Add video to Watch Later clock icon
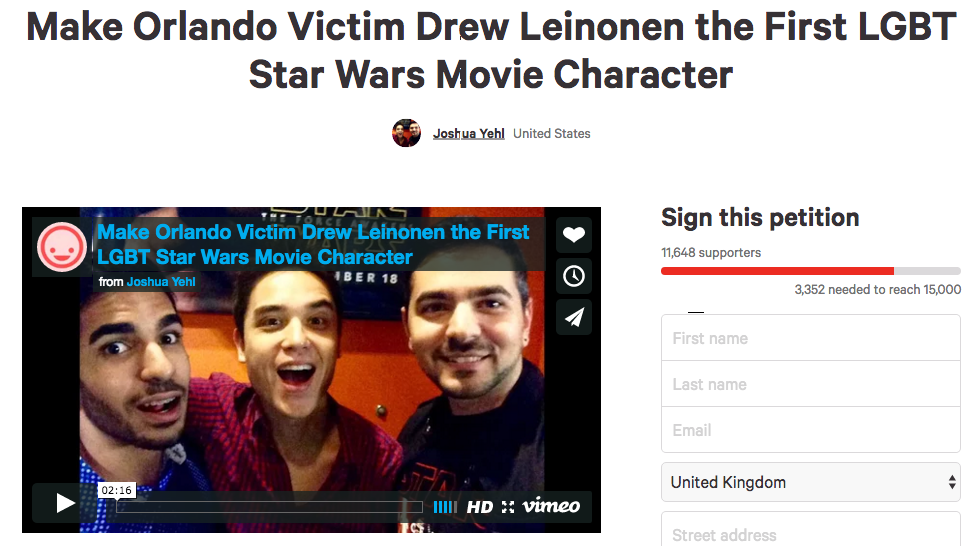980x546 pixels. coord(573,276)
